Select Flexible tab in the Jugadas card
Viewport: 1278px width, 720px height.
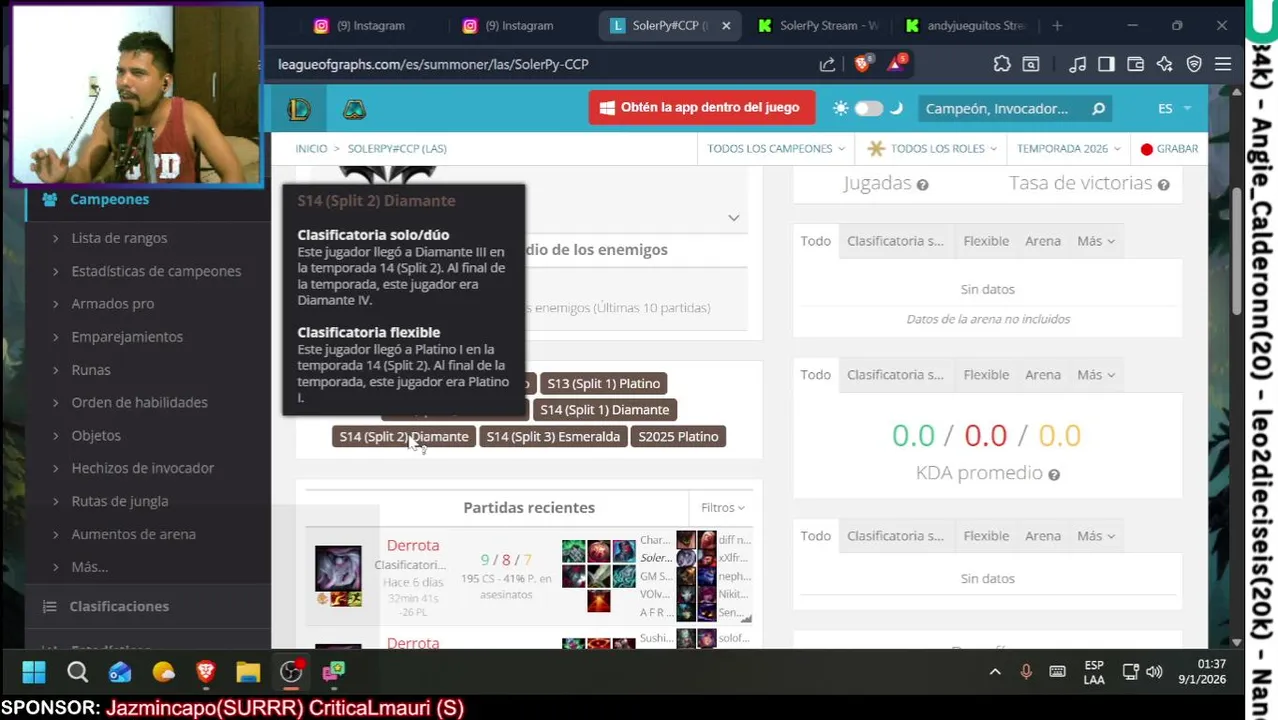(986, 241)
